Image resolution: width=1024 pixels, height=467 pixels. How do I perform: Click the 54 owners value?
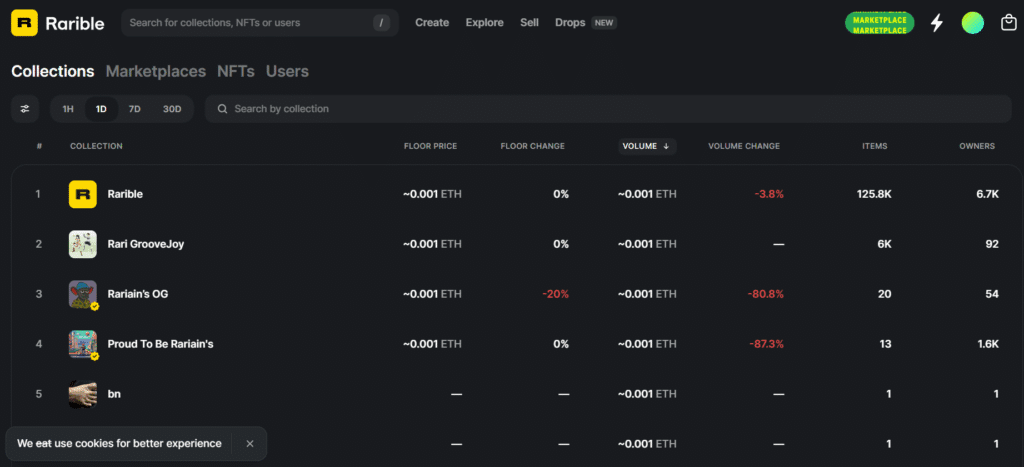[x=992, y=294]
